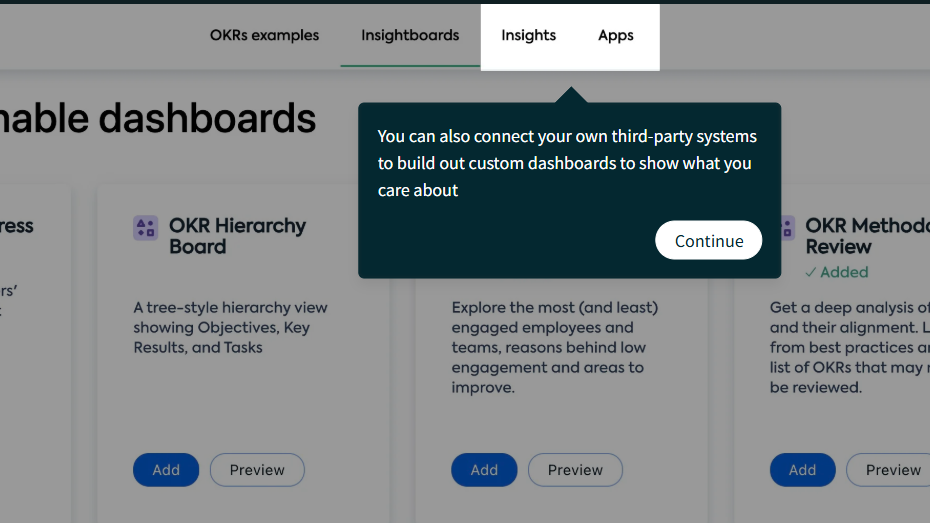The image size is (930, 523).
Task: Preview the OKR Hierarchy Board
Action: (257, 470)
